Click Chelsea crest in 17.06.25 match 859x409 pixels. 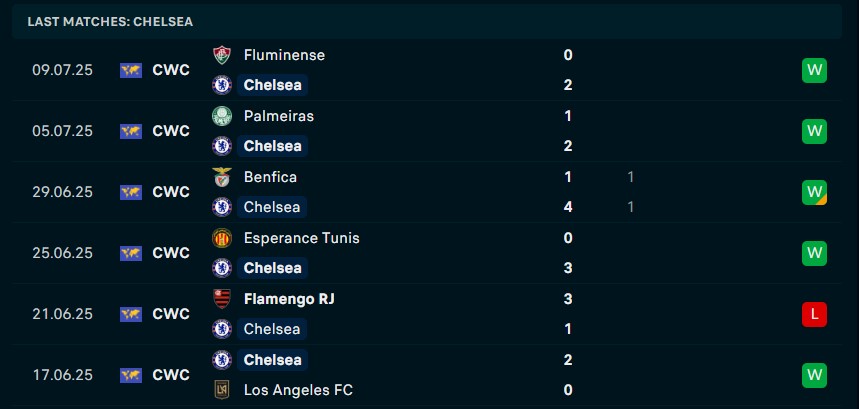222,360
